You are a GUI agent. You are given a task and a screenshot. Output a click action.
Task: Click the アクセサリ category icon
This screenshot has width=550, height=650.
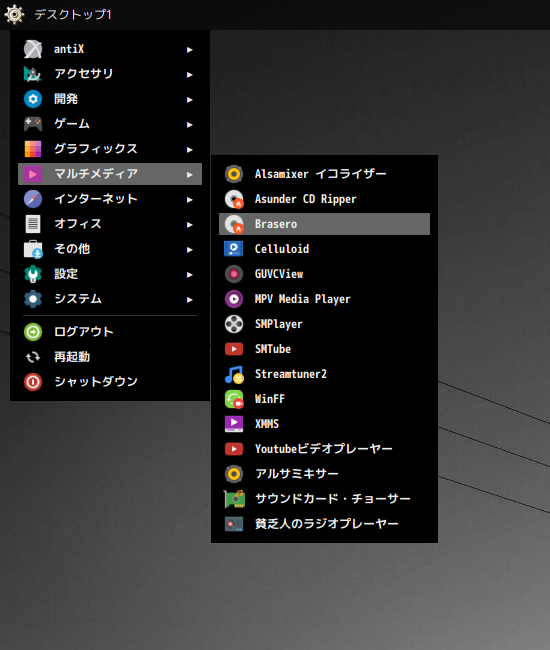click(33, 74)
